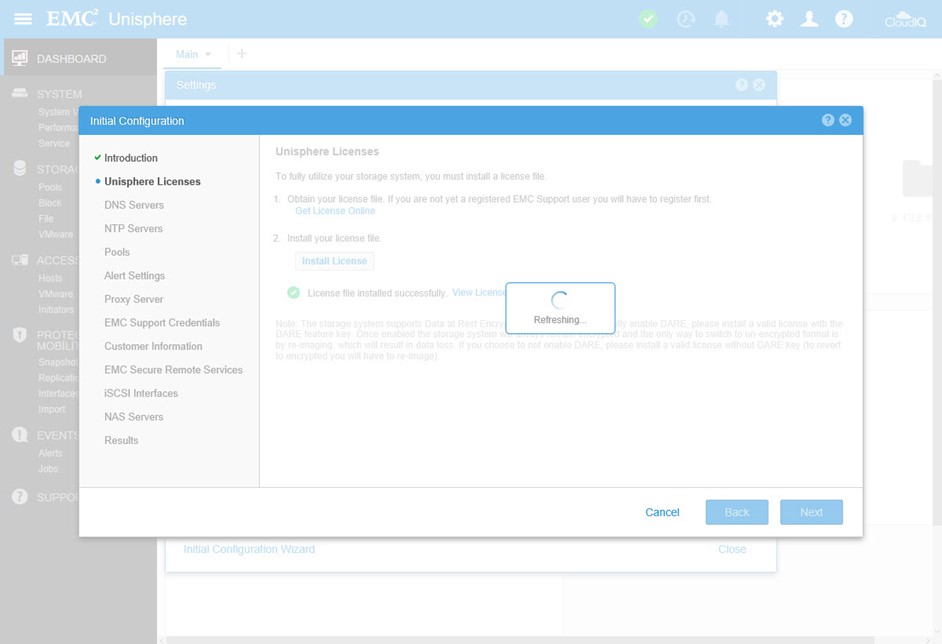Click the Next button
The image size is (942, 644).
point(811,512)
